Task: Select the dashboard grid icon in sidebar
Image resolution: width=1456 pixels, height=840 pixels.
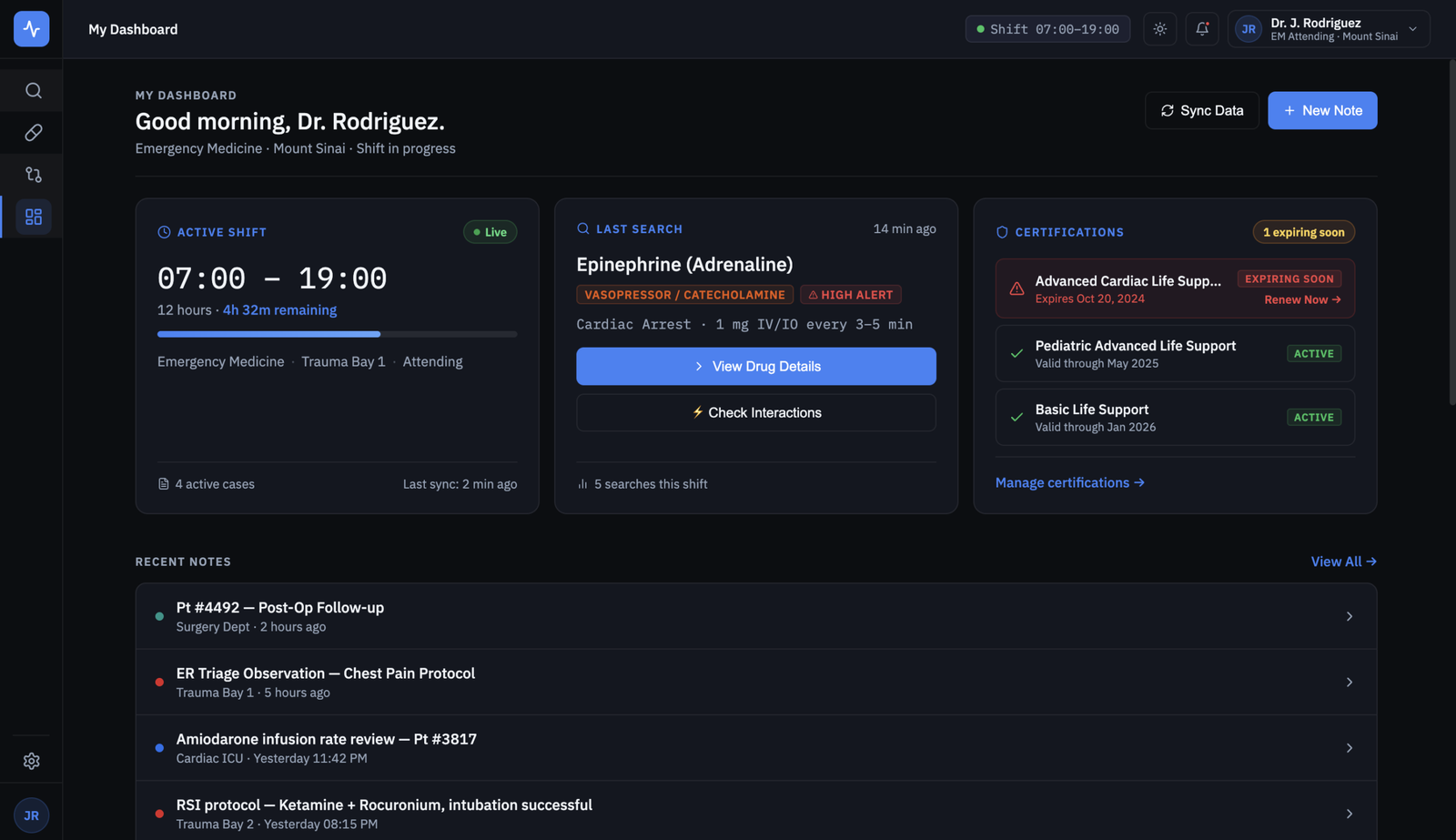Action: 33,217
